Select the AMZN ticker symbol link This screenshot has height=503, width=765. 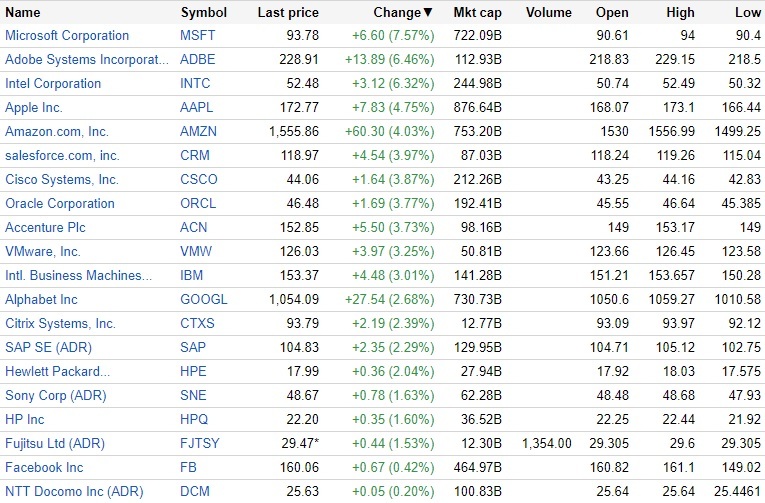pos(198,132)
